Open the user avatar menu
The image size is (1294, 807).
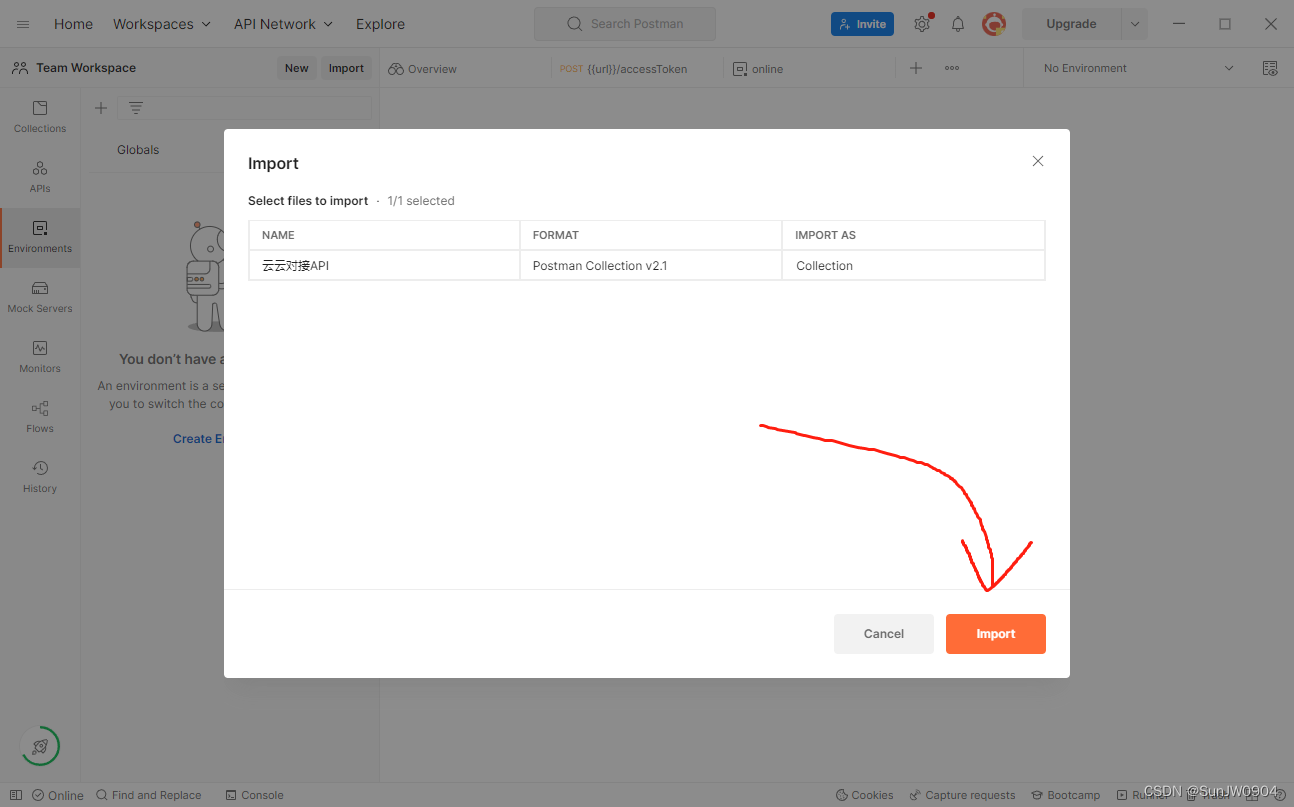click(x=994, y=24)
